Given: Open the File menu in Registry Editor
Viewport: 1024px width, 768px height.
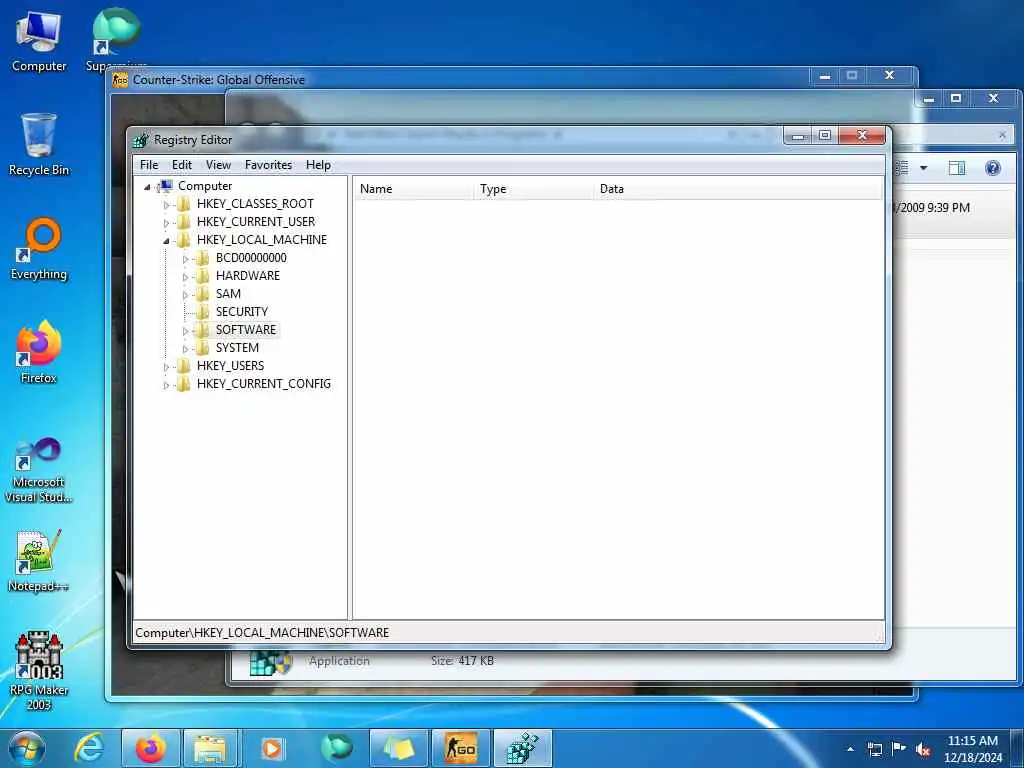Looking at the screenshot, I should [149, 165].
